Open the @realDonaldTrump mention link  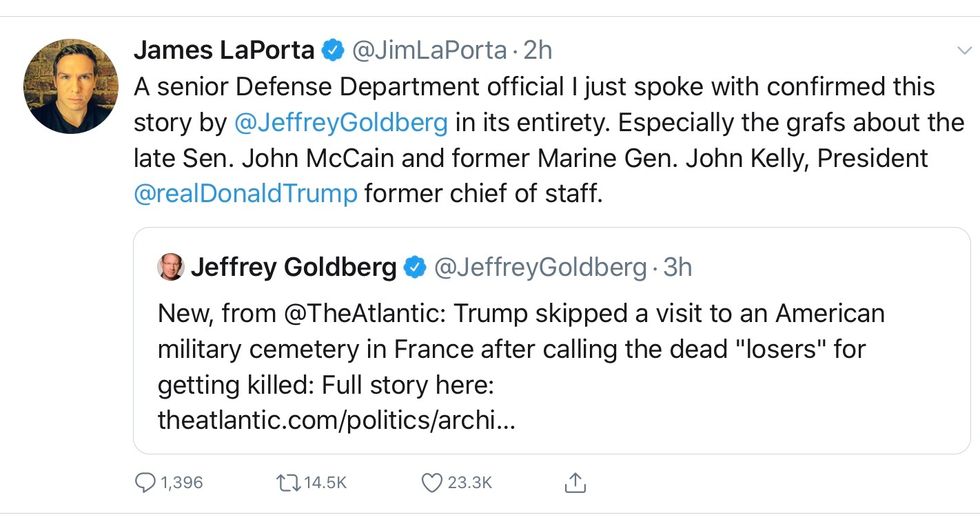[245, 193]
